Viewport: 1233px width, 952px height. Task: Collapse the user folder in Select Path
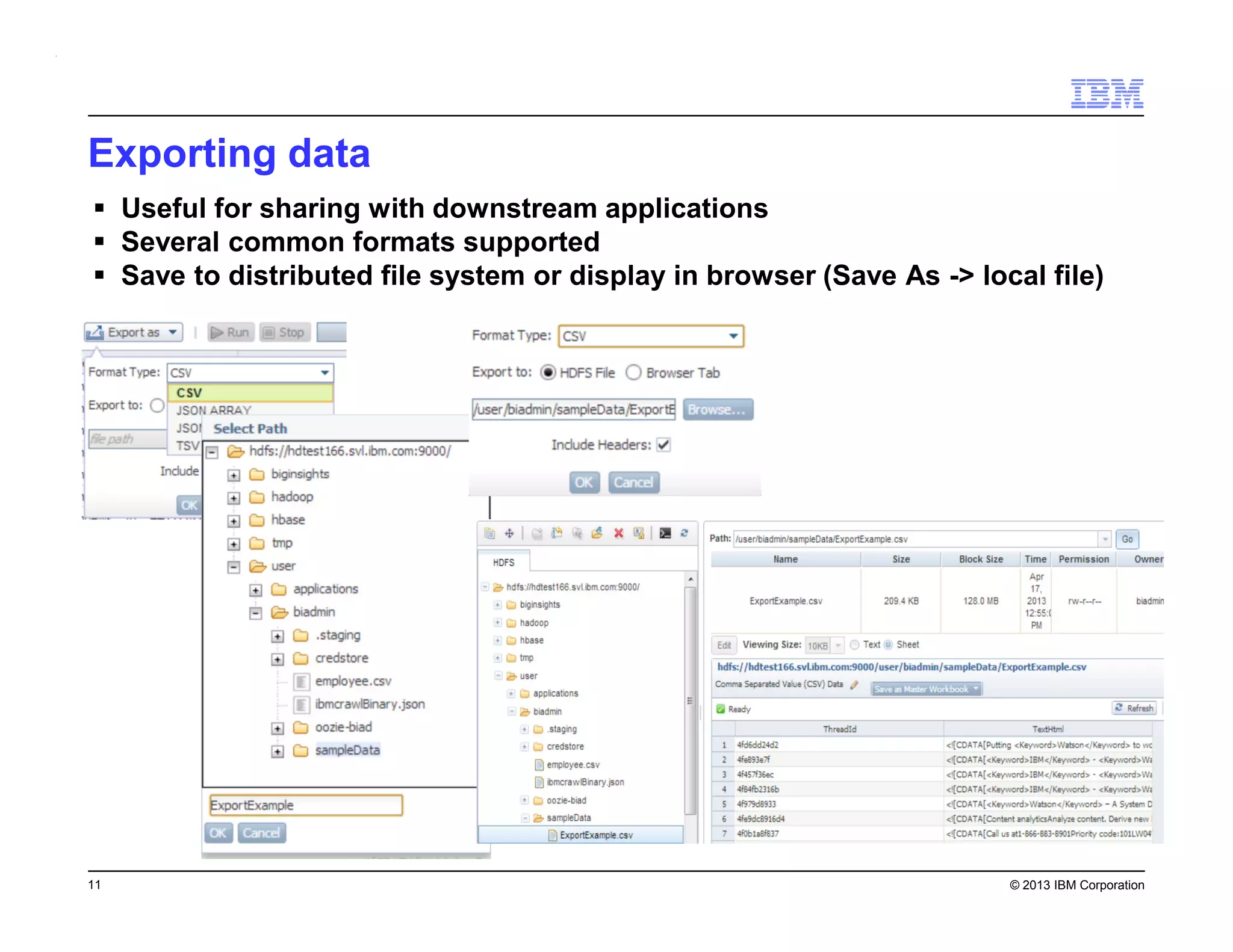pyautogui.click(x=234, y=567)
